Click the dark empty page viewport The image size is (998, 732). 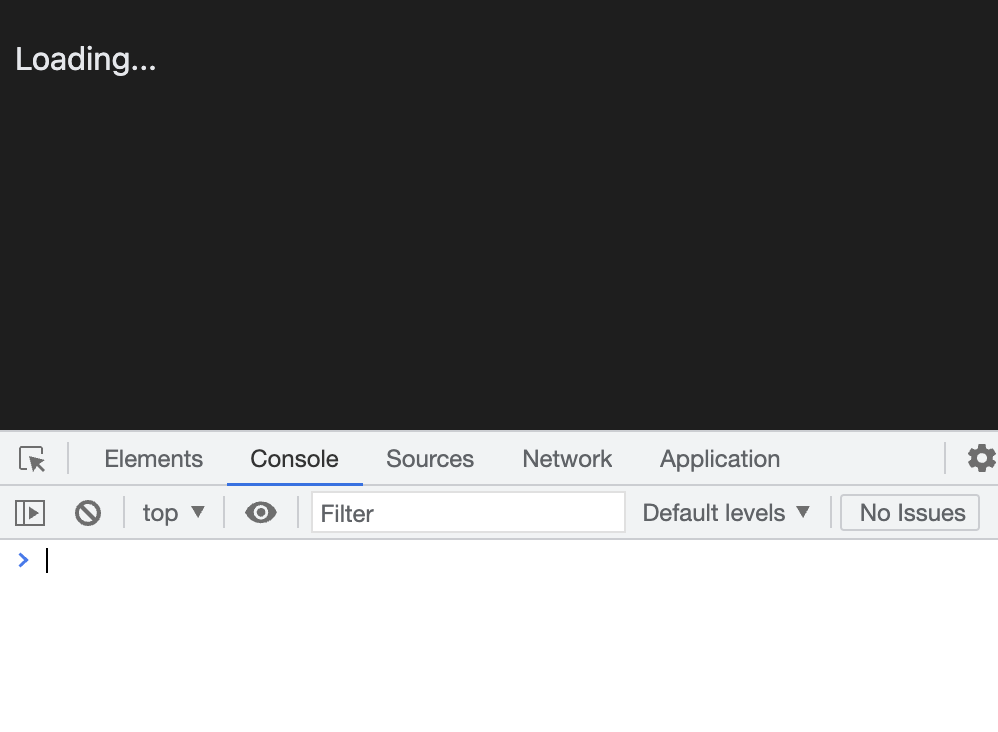[500, 250]
